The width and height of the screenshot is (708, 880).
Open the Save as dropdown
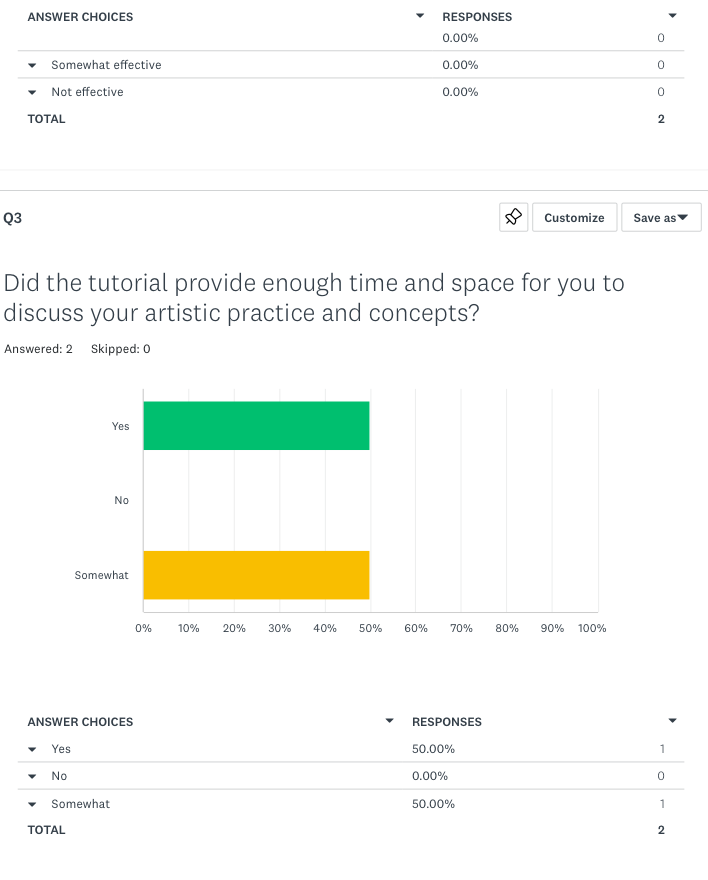click(x=661, y=217)
